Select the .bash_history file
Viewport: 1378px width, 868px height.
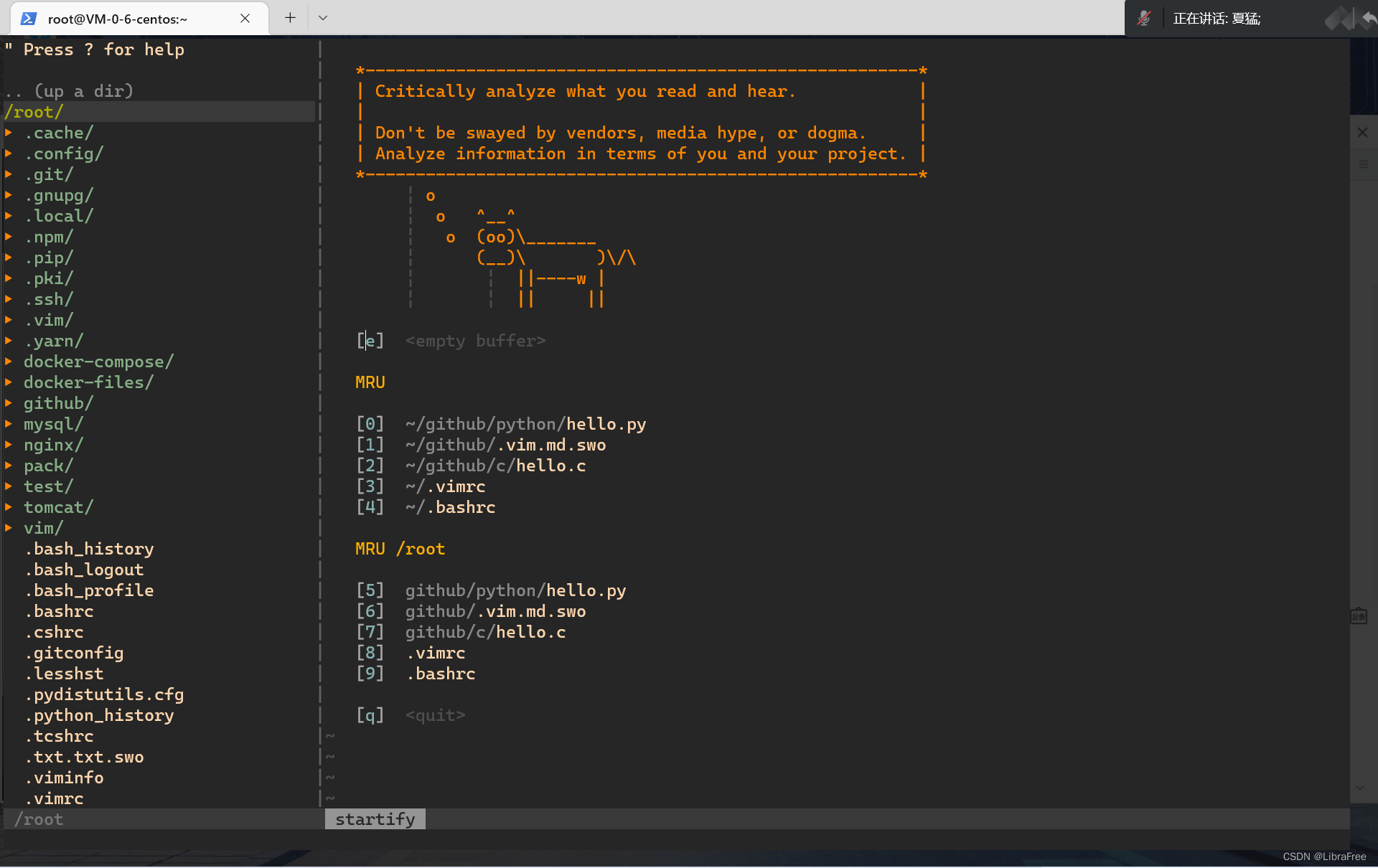89,549
